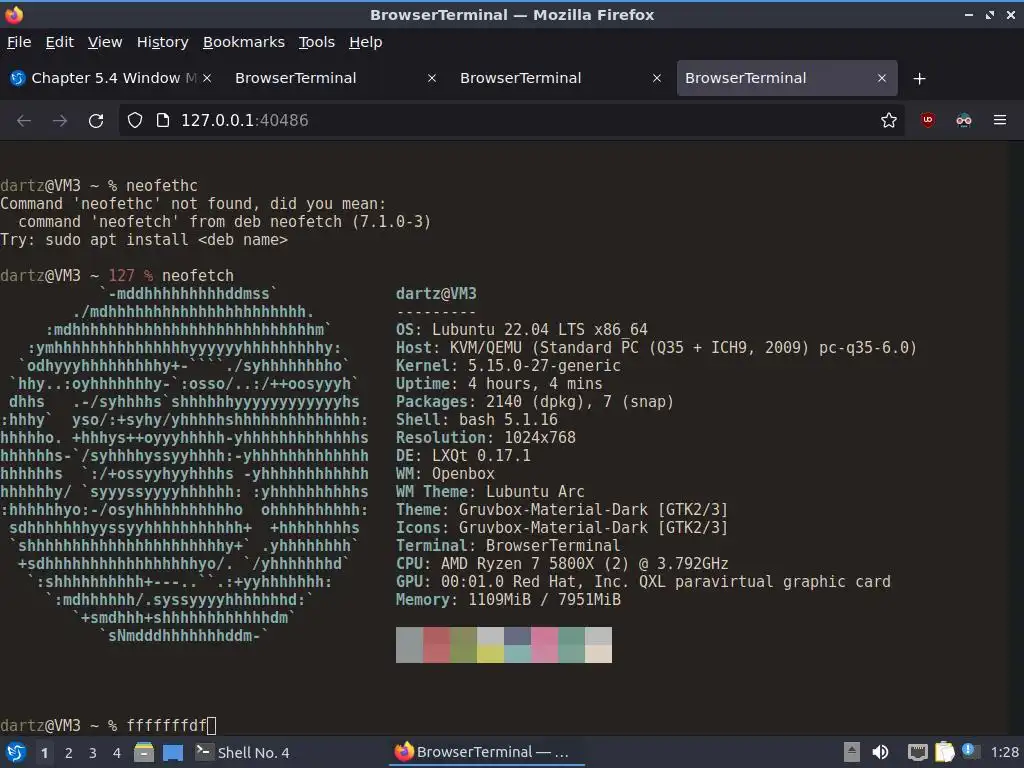This screenshot has width=1024, height=768.
Task: Open the Bookmarks menu
Action: [244, 42]
